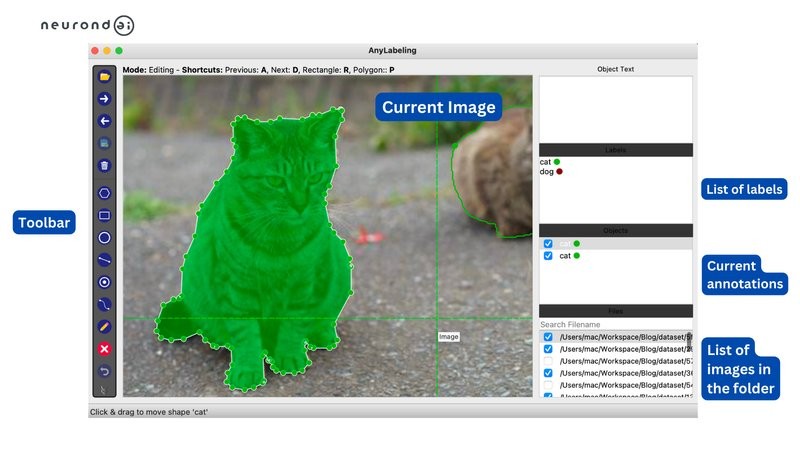The image size is (800, 450).
Task: Open a file with the folder icon
Action: pos(104,77)
